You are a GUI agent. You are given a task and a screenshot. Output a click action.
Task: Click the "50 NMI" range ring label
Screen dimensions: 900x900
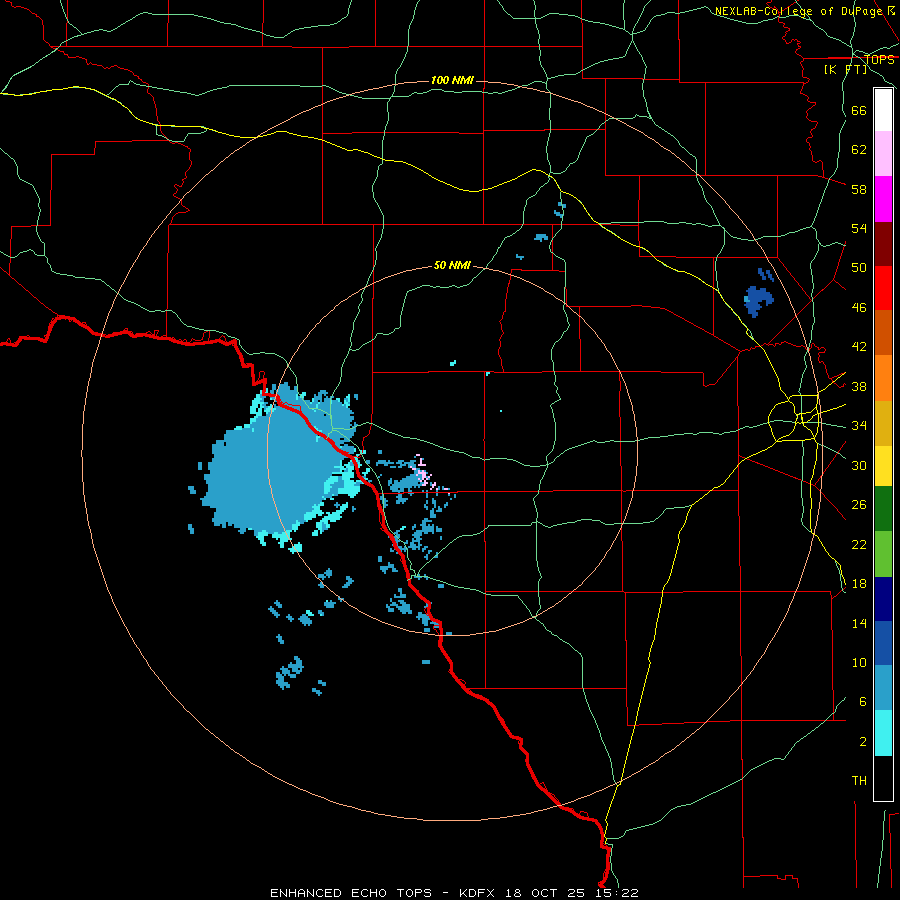click(x=452, y=265)
